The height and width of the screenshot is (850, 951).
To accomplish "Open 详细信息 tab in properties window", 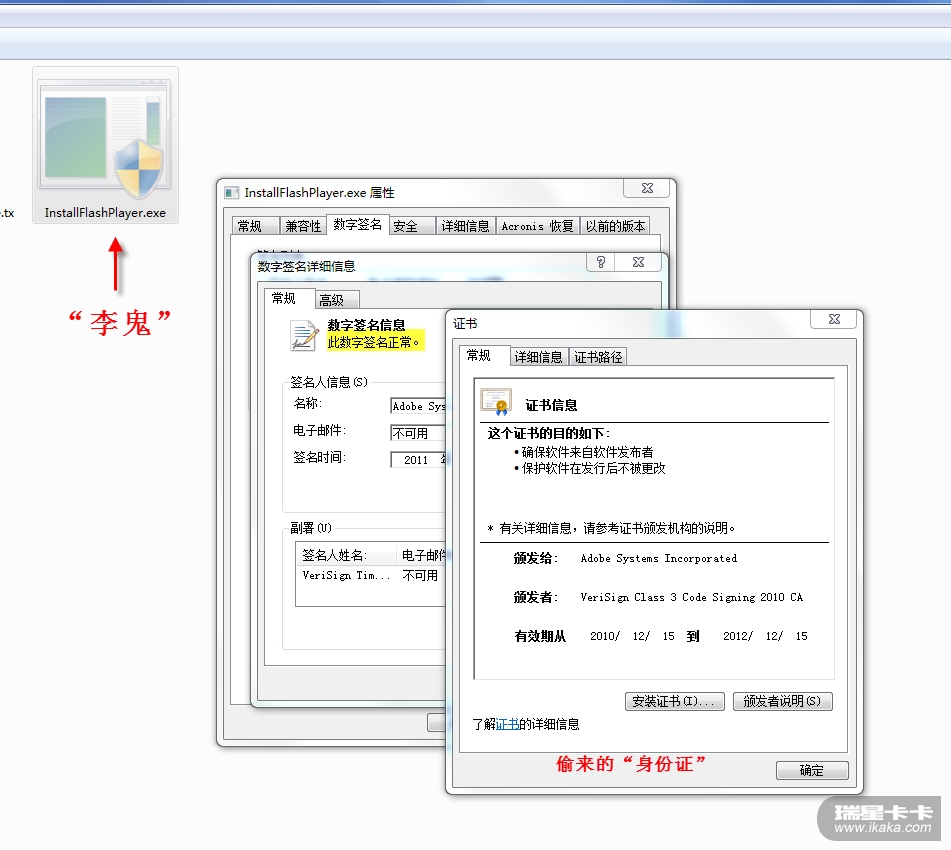I will tap(465, 226).
